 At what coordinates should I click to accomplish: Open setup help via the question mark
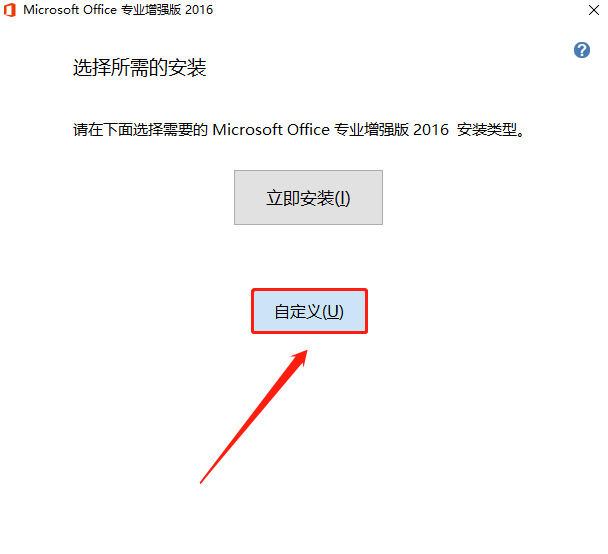[x=582, y=50]
